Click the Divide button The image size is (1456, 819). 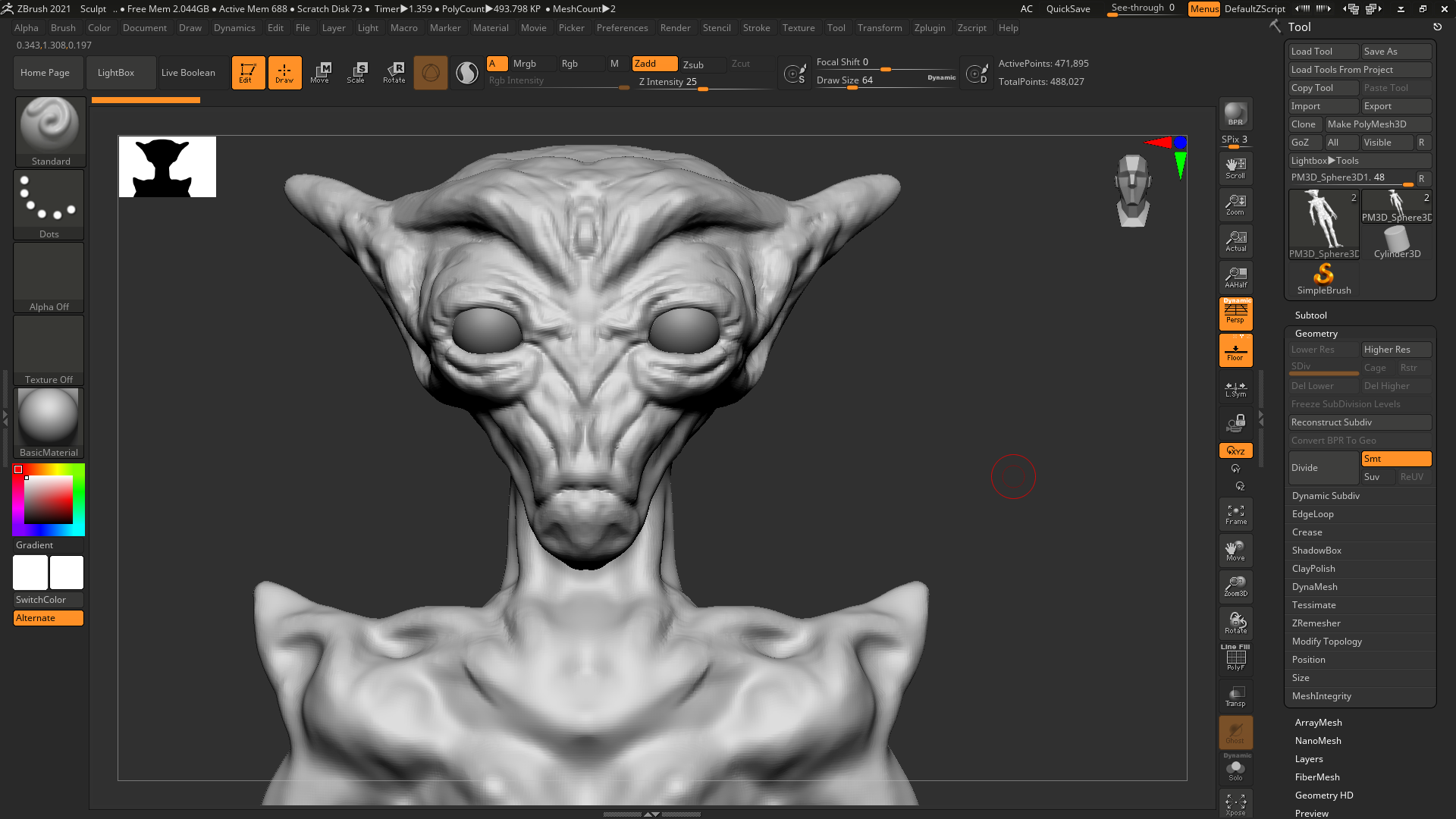pyautogui.click(x=1323, y=468)
